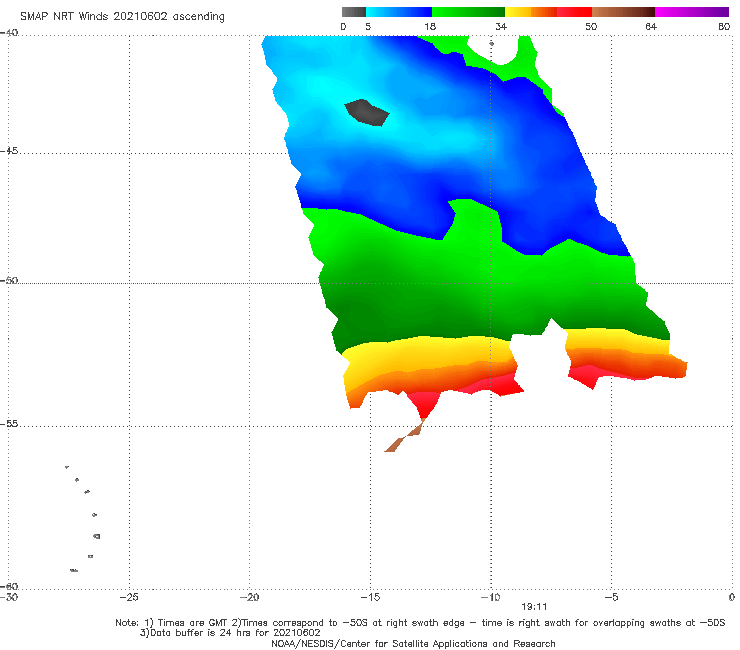Click latitude axis label '-55'
Screen dimensions: 740x650
[x=9, y=424]
